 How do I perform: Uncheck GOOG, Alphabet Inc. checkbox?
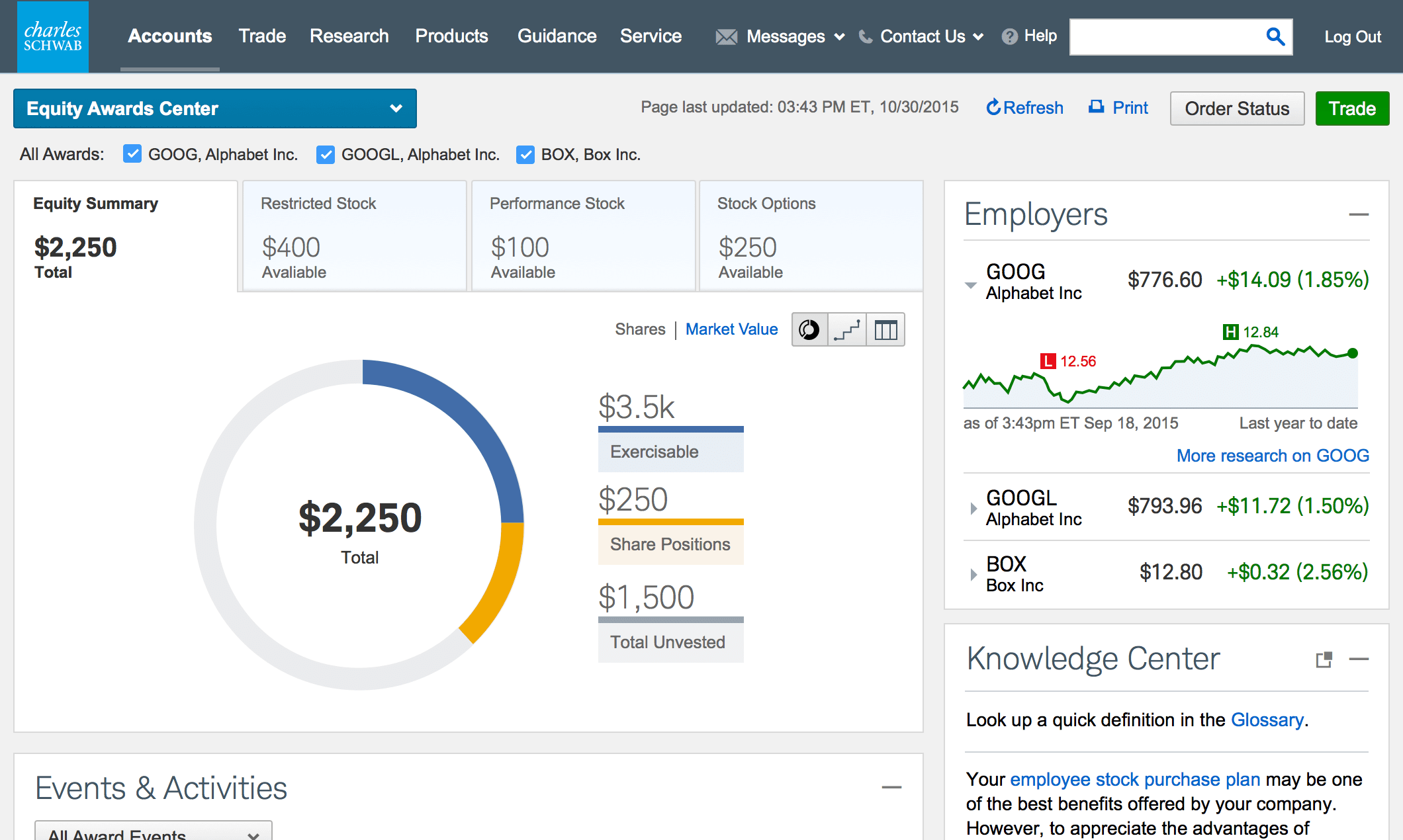pos(132,154)
